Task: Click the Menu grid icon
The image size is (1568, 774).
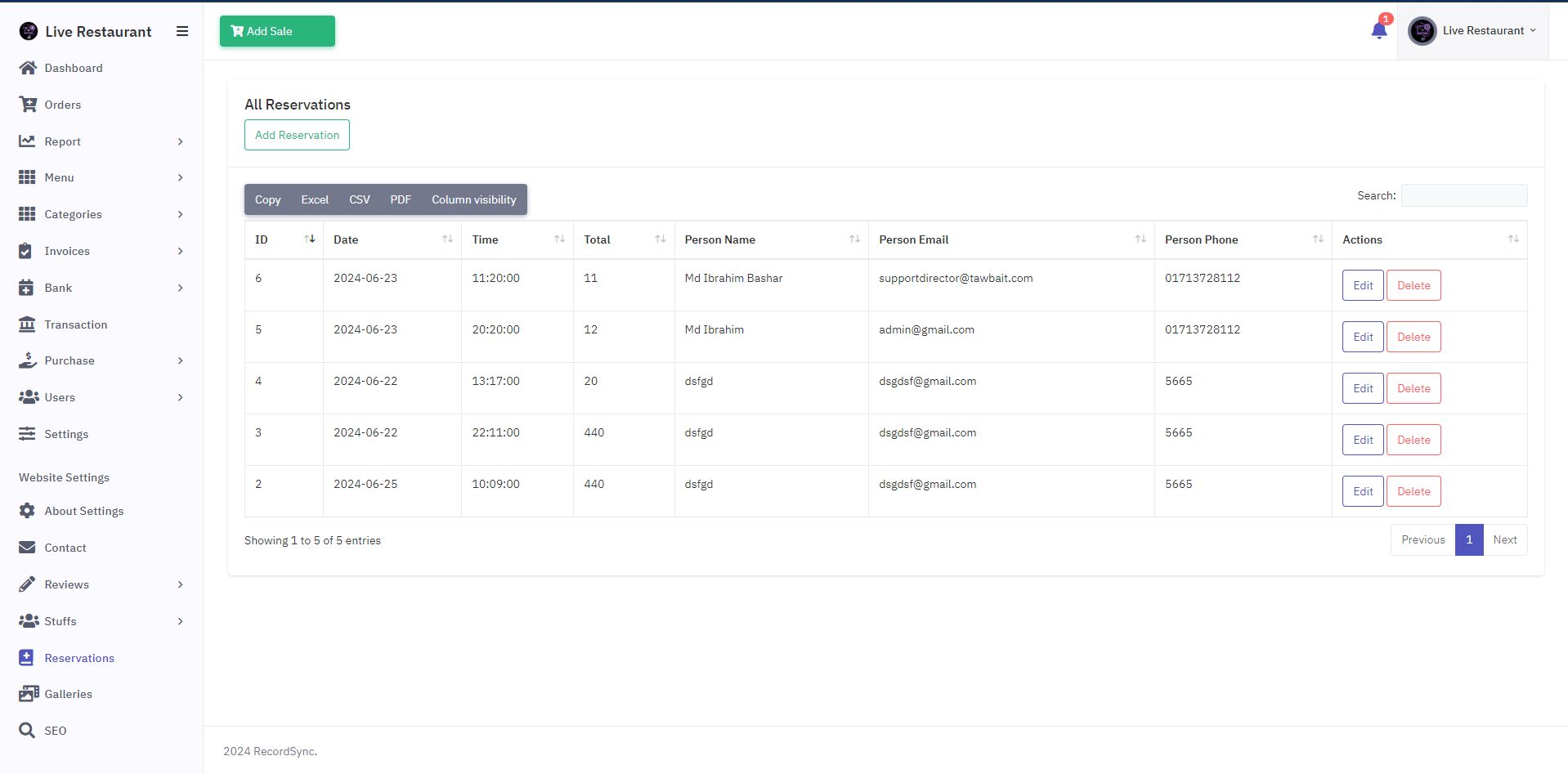Action: click(x=27, y=177)
